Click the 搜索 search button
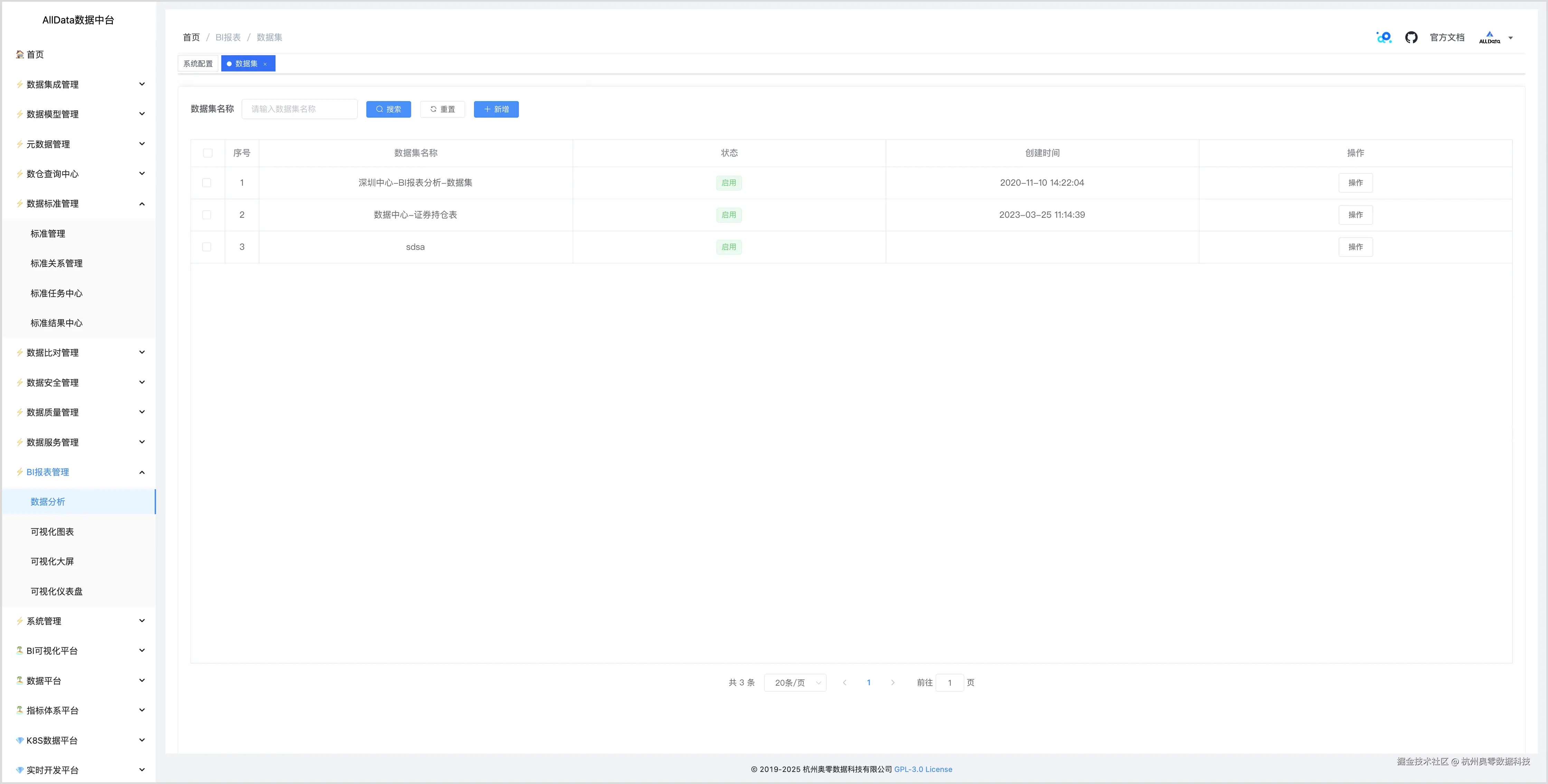This screenshot has width=1548, height=784. (x=388, y=109)
